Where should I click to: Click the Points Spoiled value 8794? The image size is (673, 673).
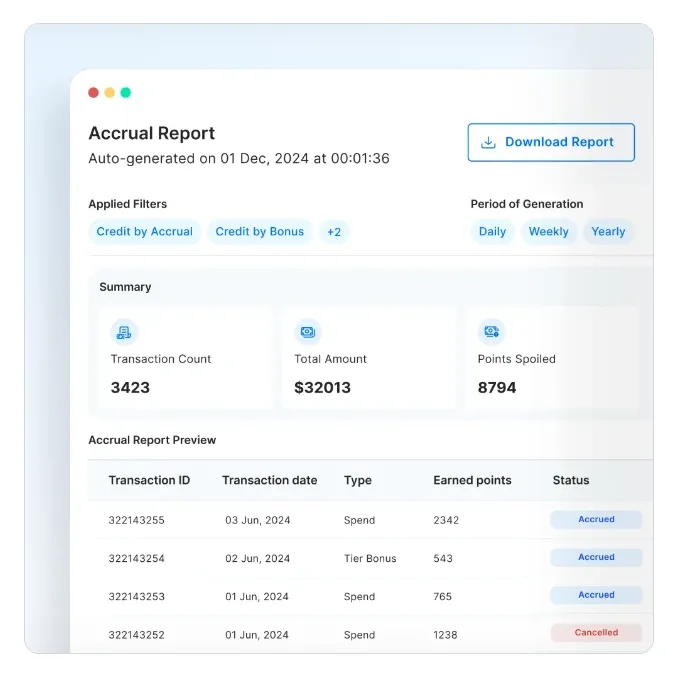497,388
